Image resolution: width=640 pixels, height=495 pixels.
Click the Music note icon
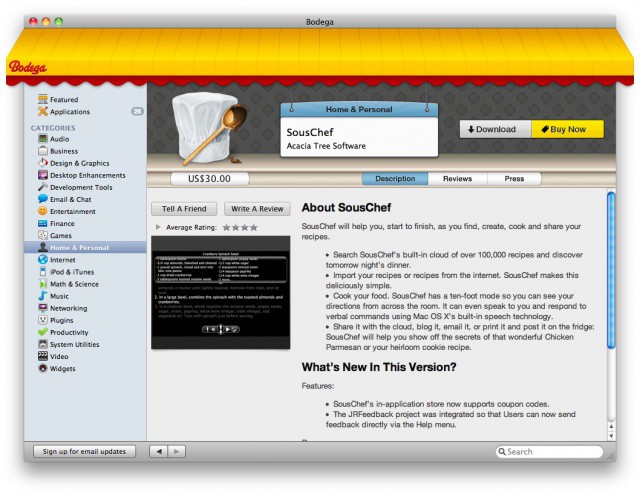[x=43, y=295]
